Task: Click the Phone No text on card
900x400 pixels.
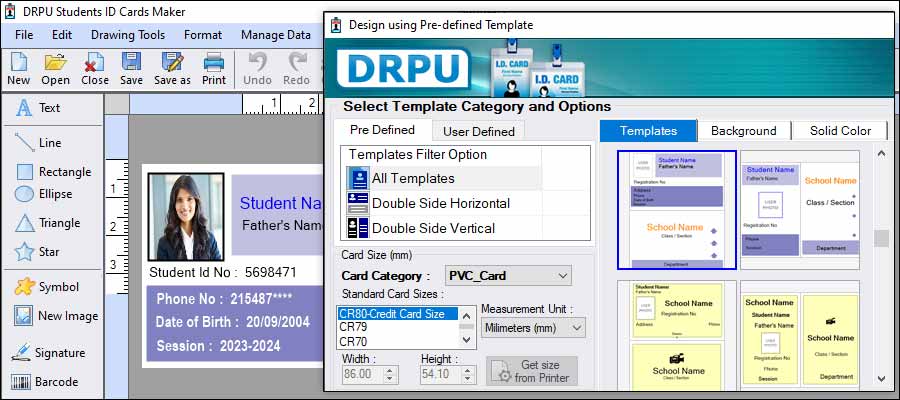Action: click(224, 299)
